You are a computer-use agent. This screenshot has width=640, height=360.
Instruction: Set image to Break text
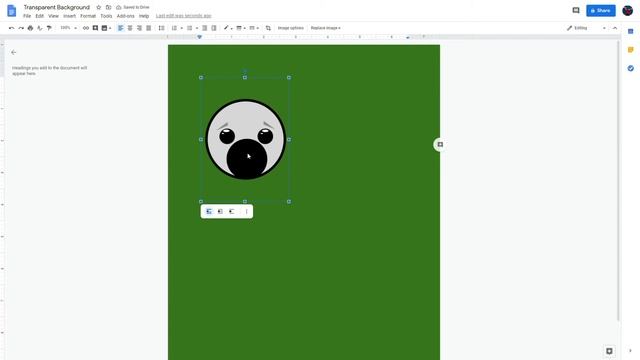tap(232, 211)
